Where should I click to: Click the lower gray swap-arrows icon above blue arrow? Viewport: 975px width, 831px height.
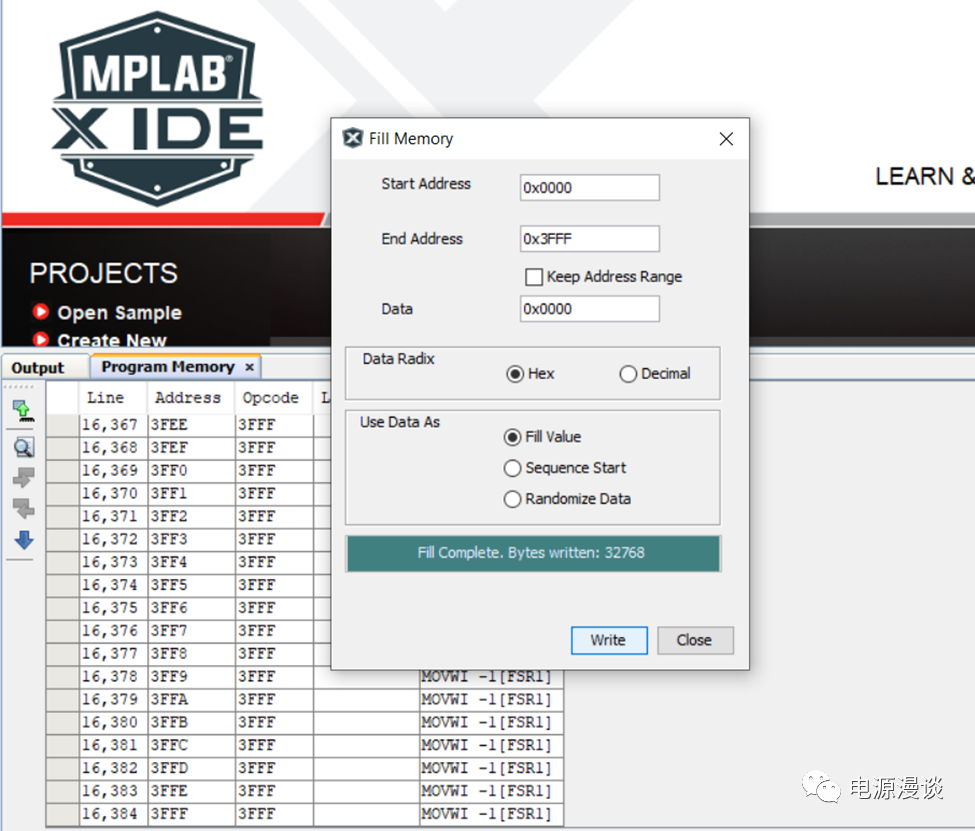[x=23, y=509]
